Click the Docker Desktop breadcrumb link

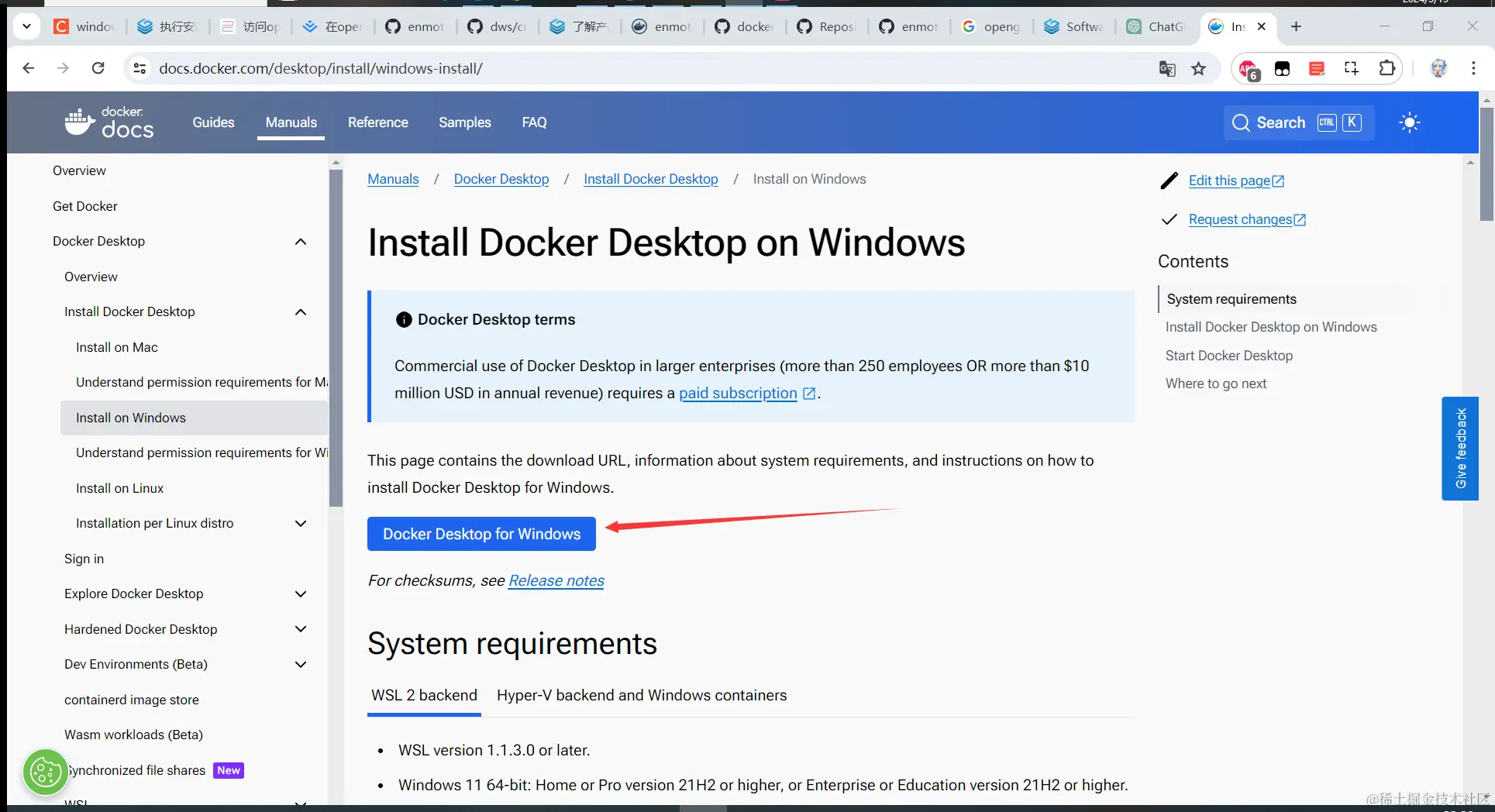(501, 179)
